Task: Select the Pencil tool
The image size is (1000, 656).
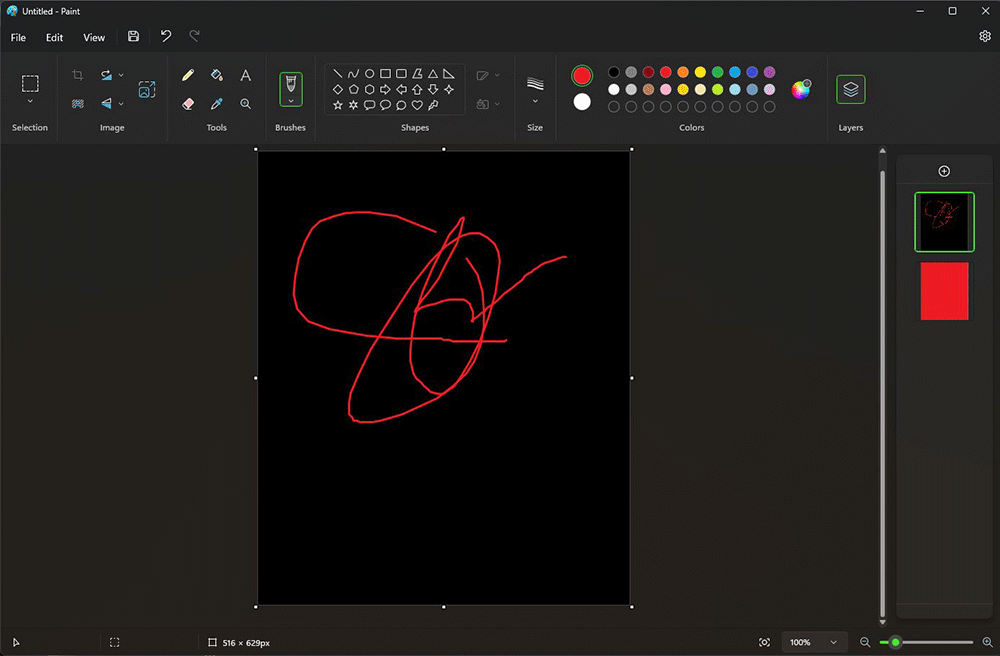Action: (x=188, y=75)
